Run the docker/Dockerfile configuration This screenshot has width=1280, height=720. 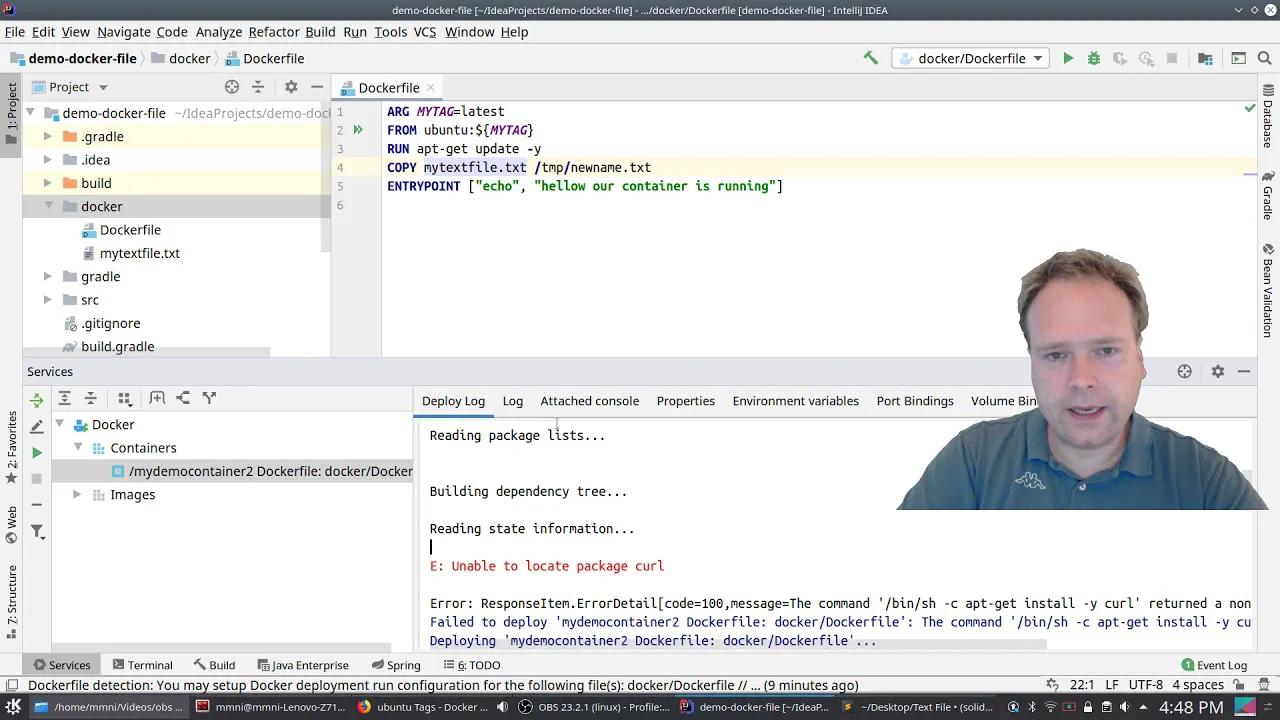pos(1068,58)
